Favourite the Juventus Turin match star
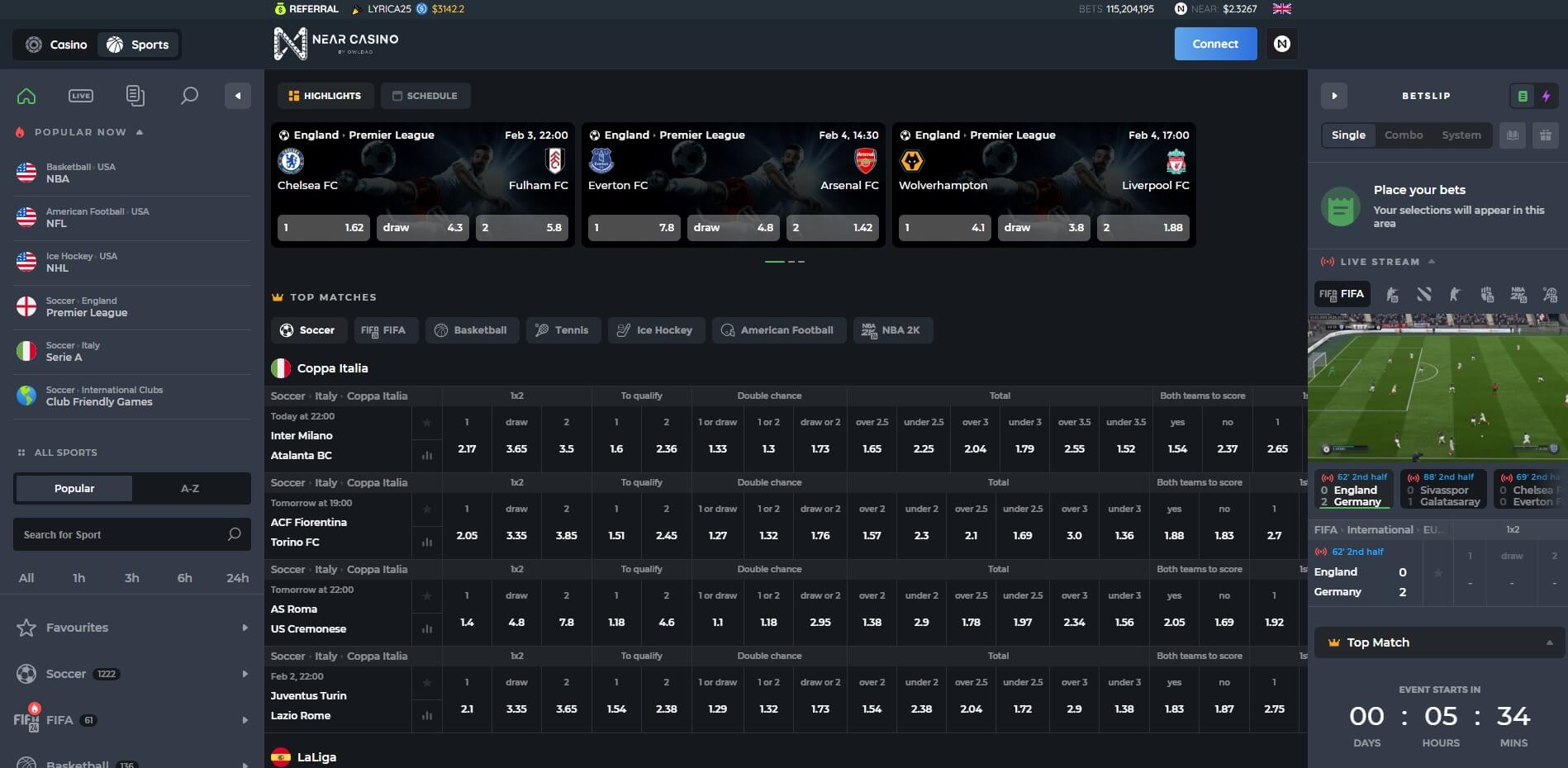1568x768 pixels. (x=427, y=683)
